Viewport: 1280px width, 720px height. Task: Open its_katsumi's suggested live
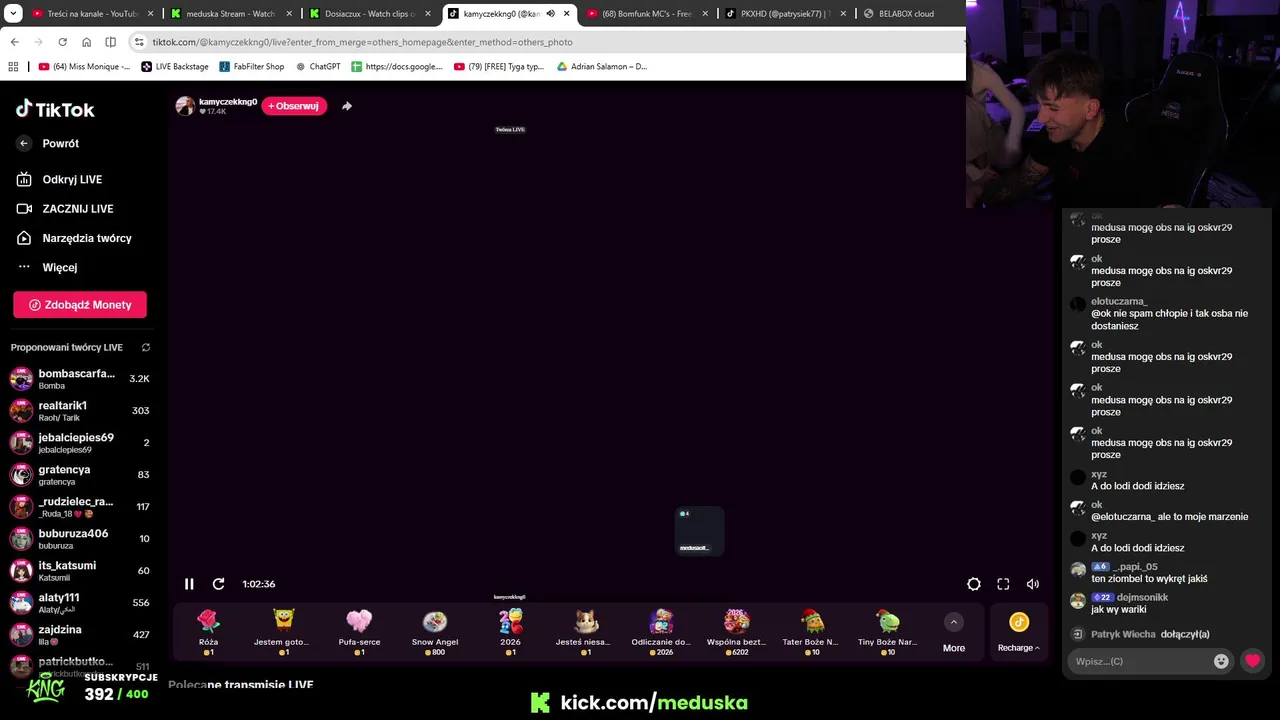[80, 571]
